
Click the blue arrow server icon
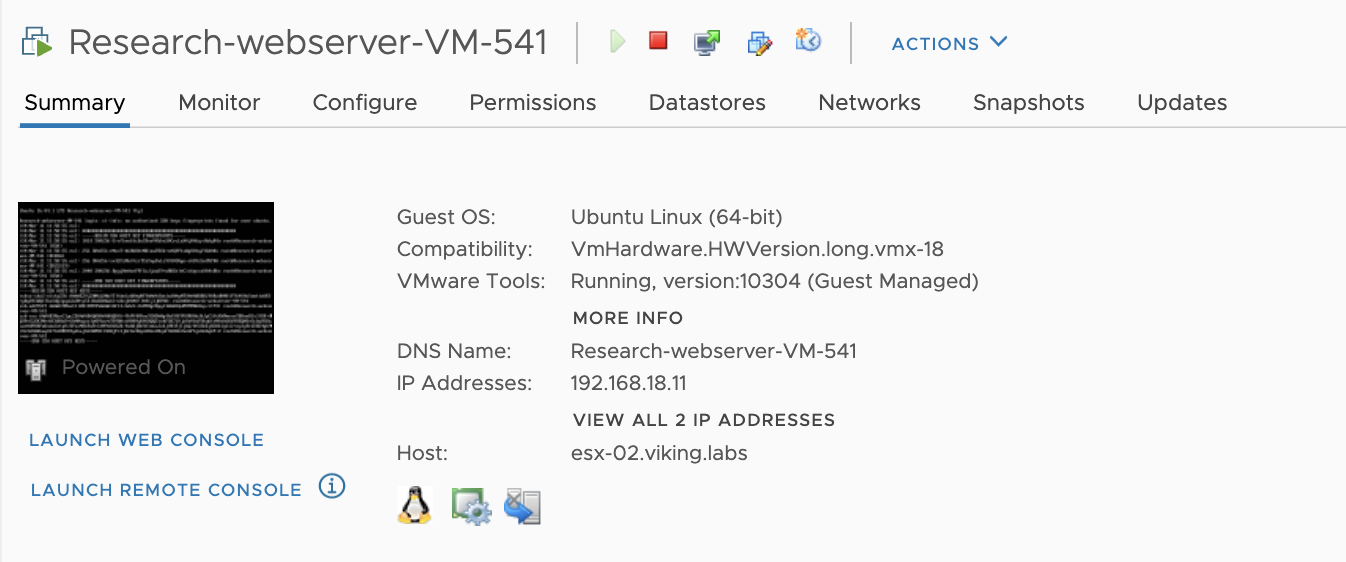[523, 506]
